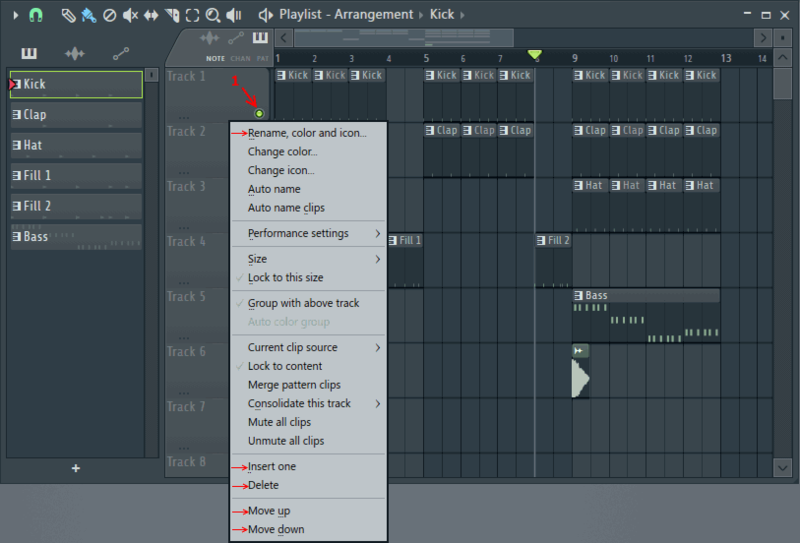Select the Zoom magnifier tool
Screen dimensions: 800x543
(212, 15)
